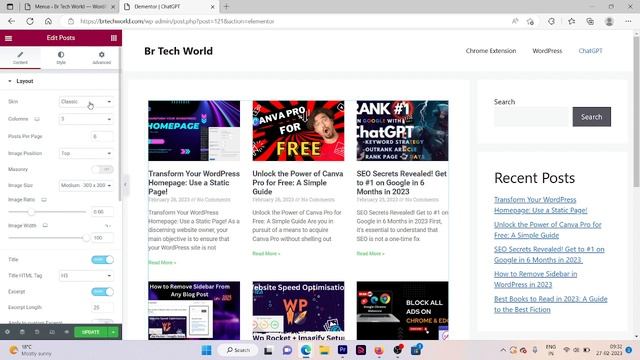Toggle the Excerpt switch off
Screen dimensions: 640x360
coord(102,291)
